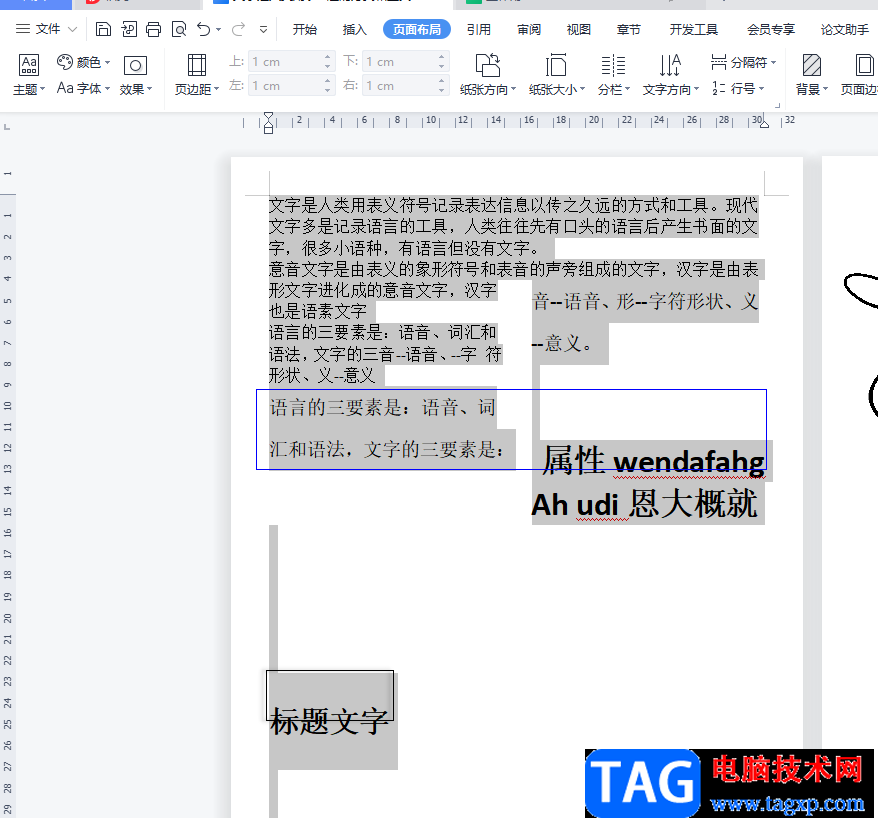This screenshot has width=878, height=818.
Task: Click the text Ah udi 恩大概就
Action: tap(644, 504)
